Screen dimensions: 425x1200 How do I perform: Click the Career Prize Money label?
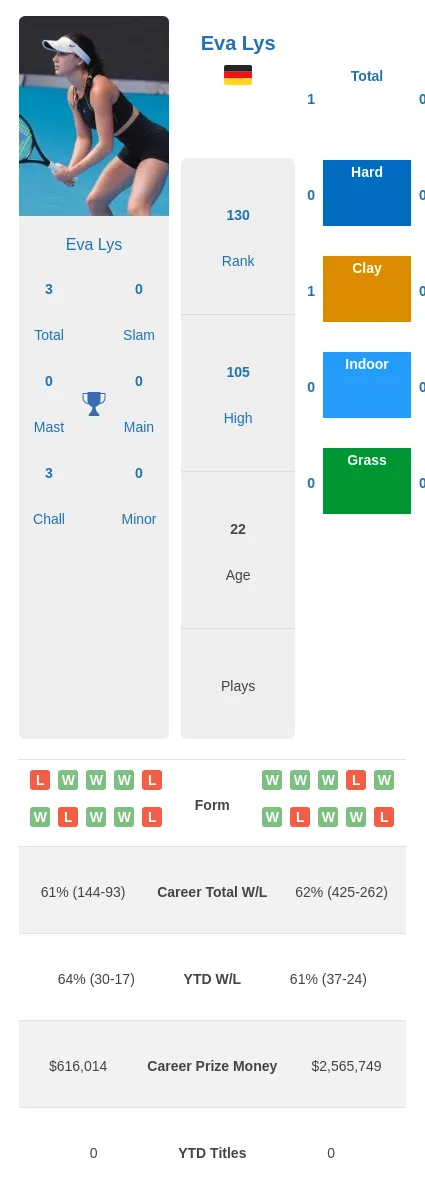pyautogui.click(x=212, y=1066)
